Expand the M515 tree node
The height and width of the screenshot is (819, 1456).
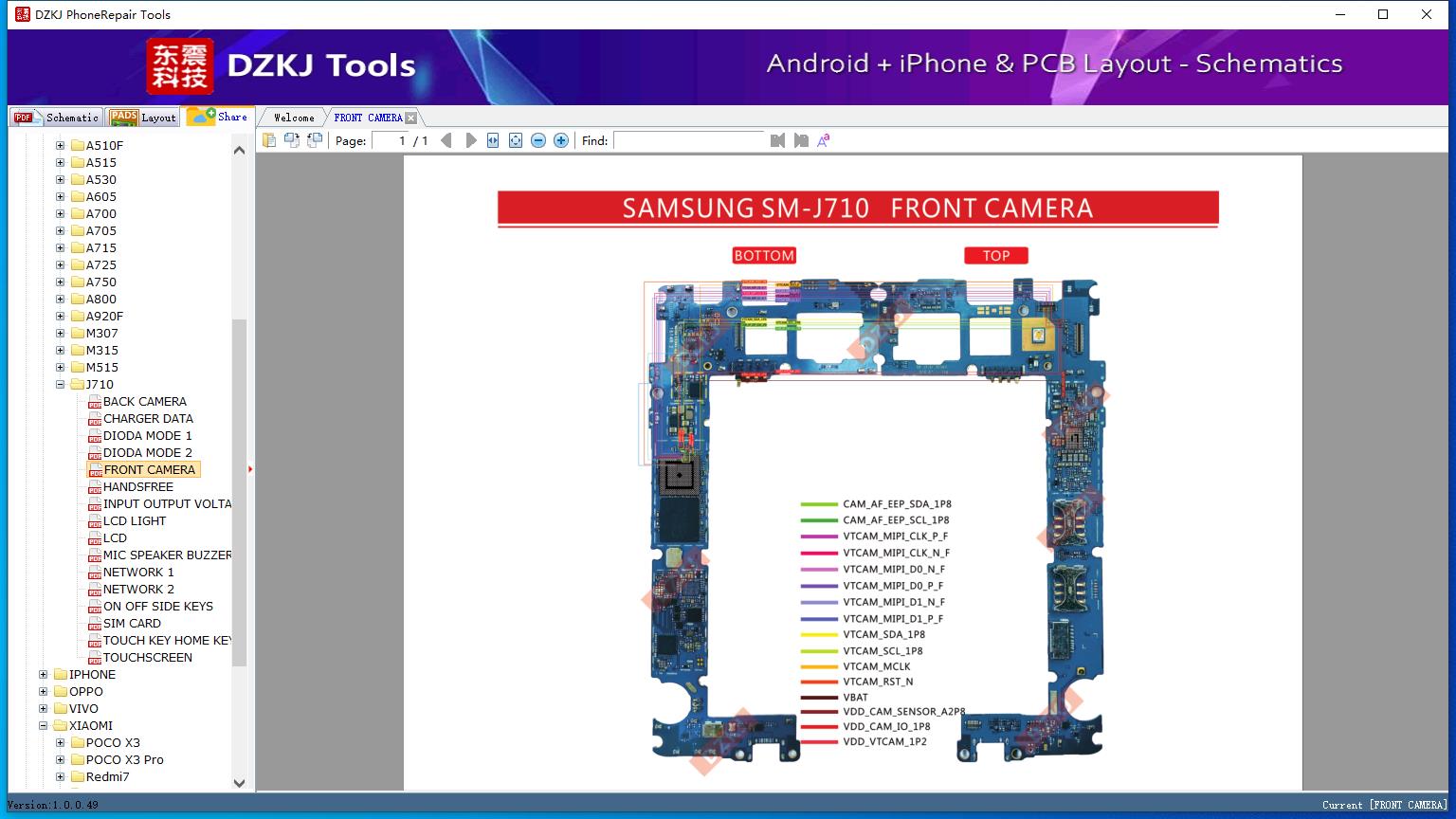61,368
